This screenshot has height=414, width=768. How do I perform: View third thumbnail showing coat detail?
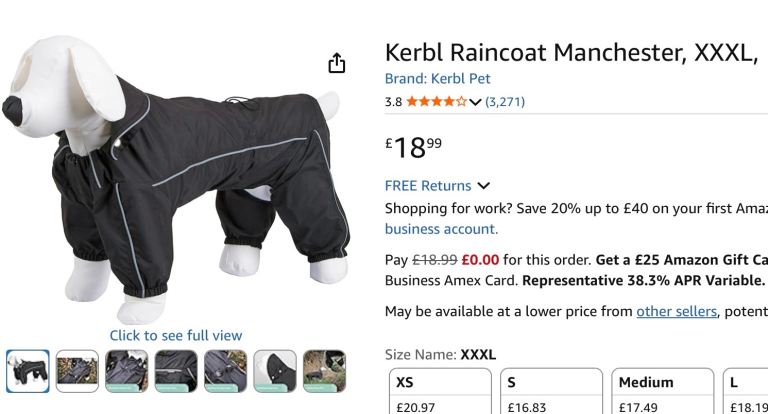tap(127, 371)
